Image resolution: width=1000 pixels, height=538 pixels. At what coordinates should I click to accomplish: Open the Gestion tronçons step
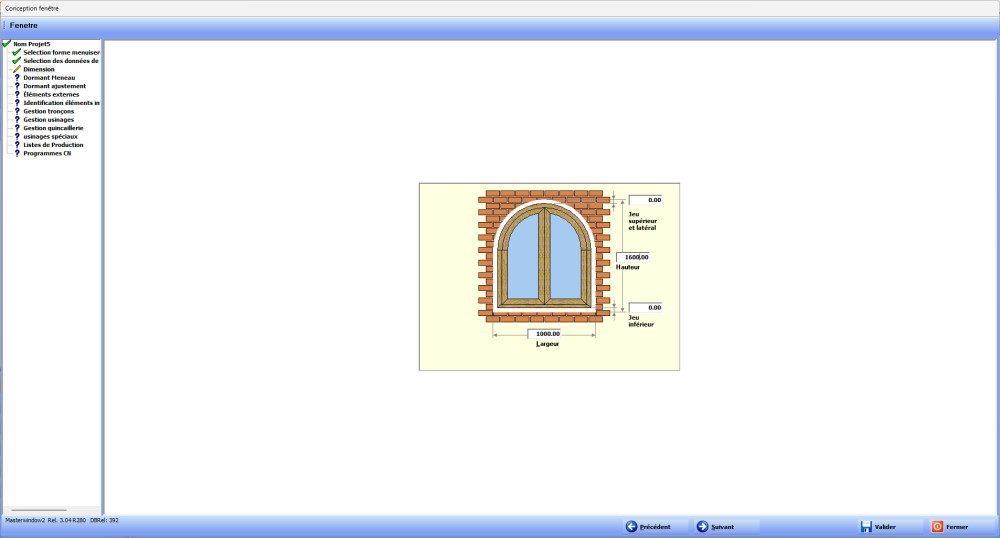pyautogui.click(x=48, y=111)
